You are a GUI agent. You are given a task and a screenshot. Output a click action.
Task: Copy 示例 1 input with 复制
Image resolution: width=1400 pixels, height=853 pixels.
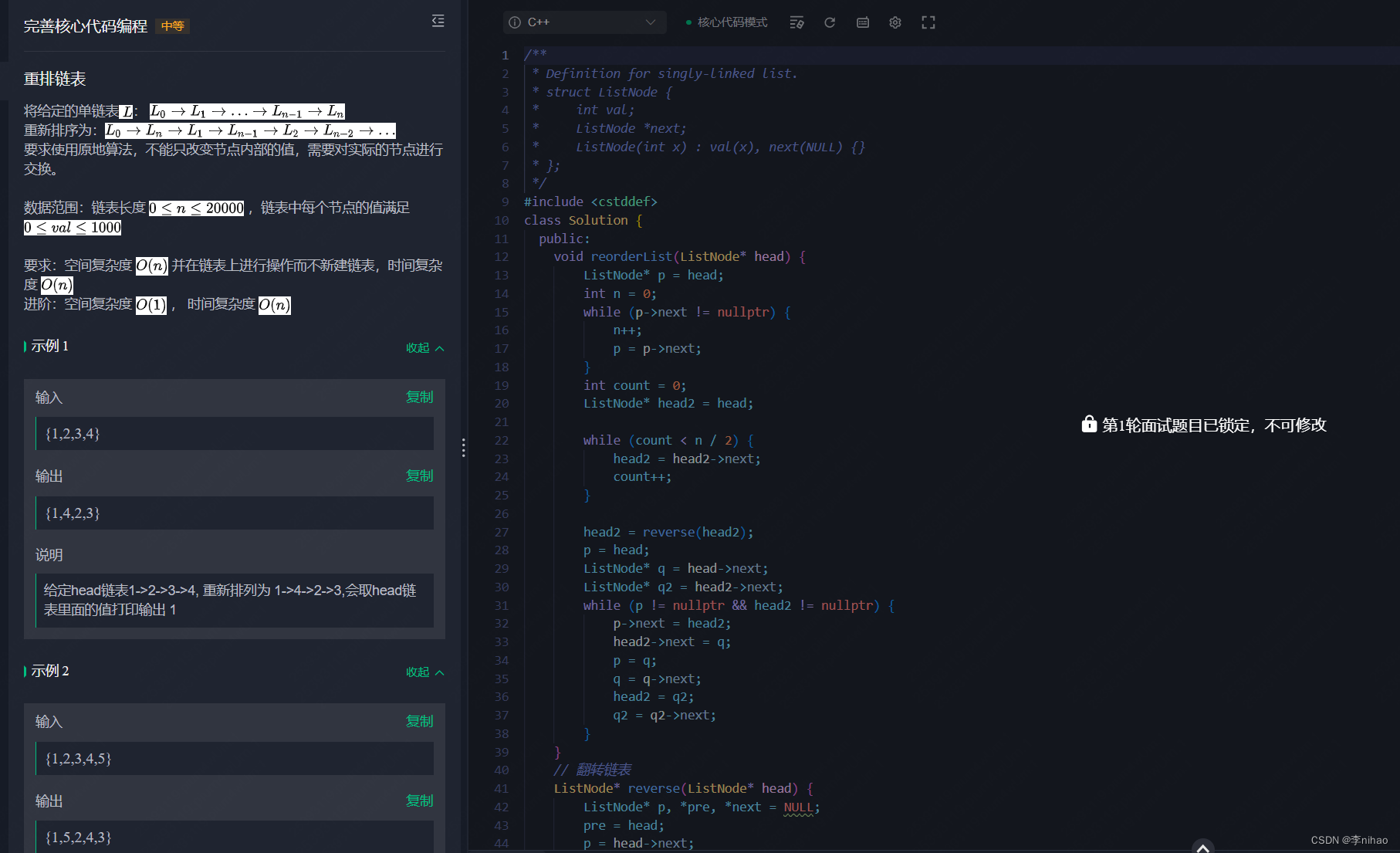(x=420, y=397)
